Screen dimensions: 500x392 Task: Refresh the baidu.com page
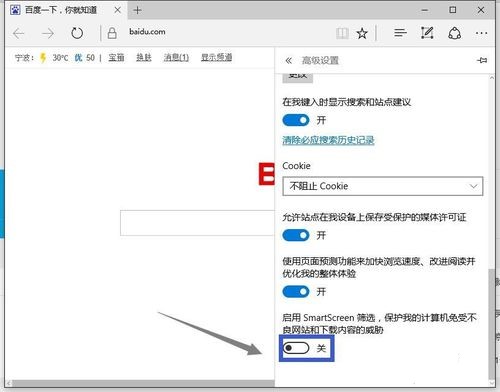[77, 33]
